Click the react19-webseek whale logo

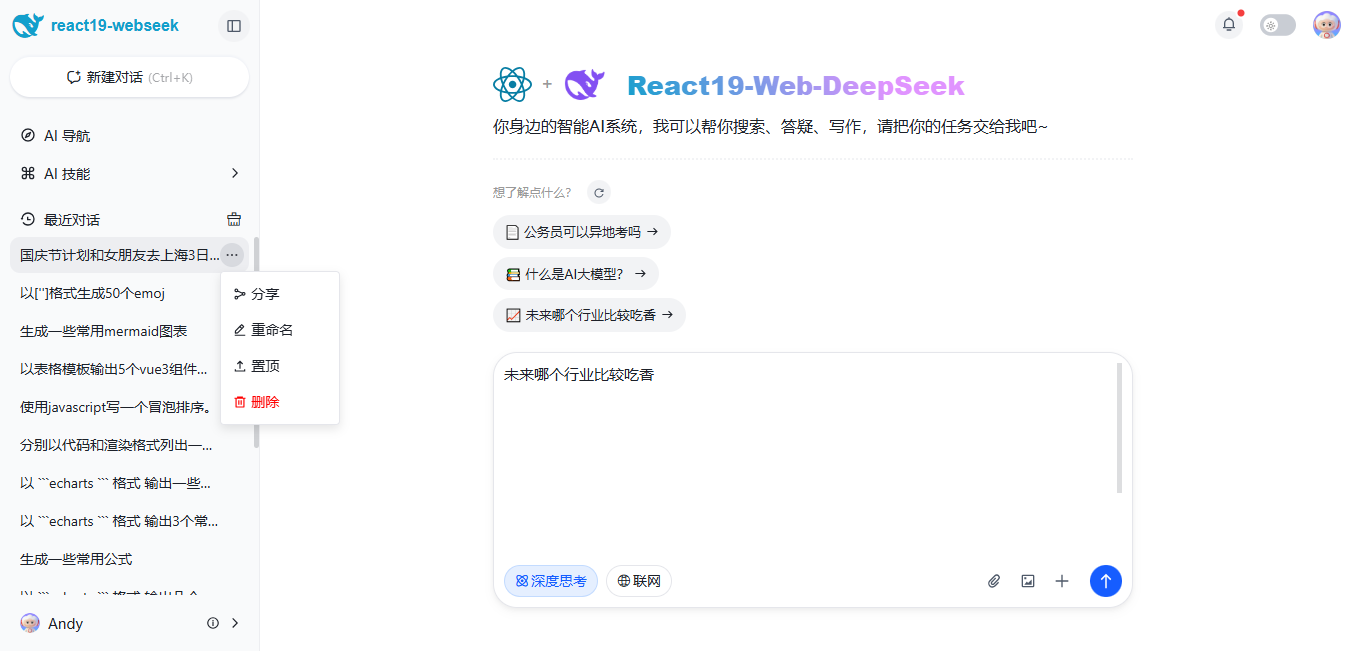[x=27, y=26]
